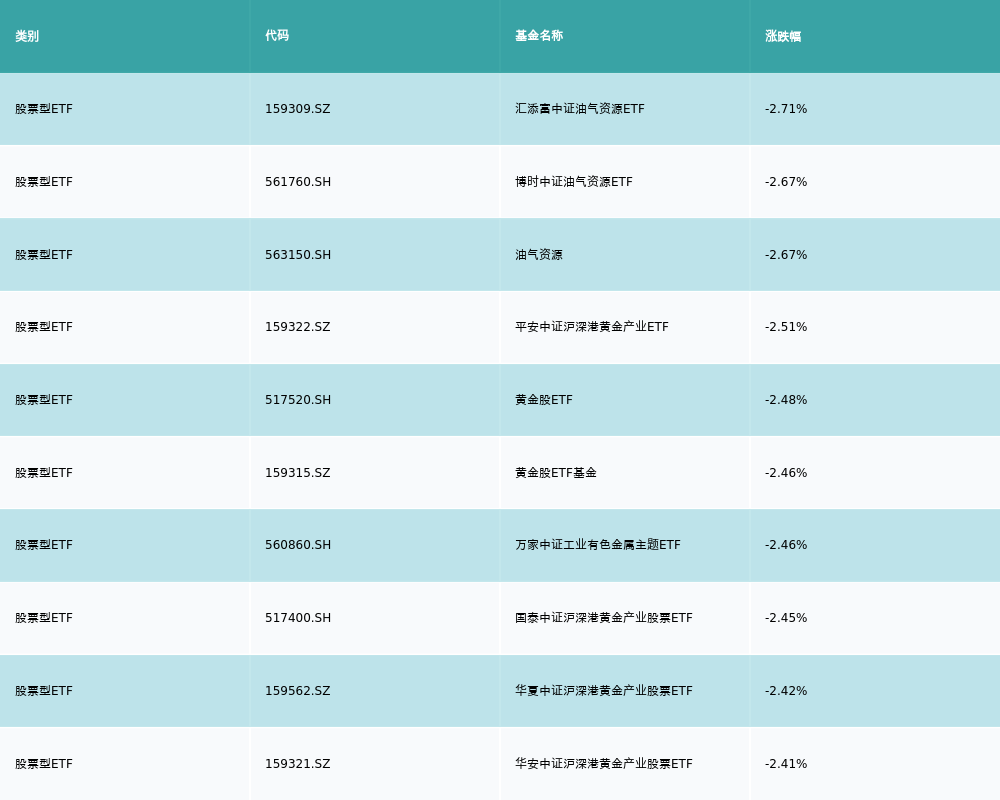The height and width of the screenshot is (800, 1000).
Task: Select code 159309.SZ
Action: [298, 109]
